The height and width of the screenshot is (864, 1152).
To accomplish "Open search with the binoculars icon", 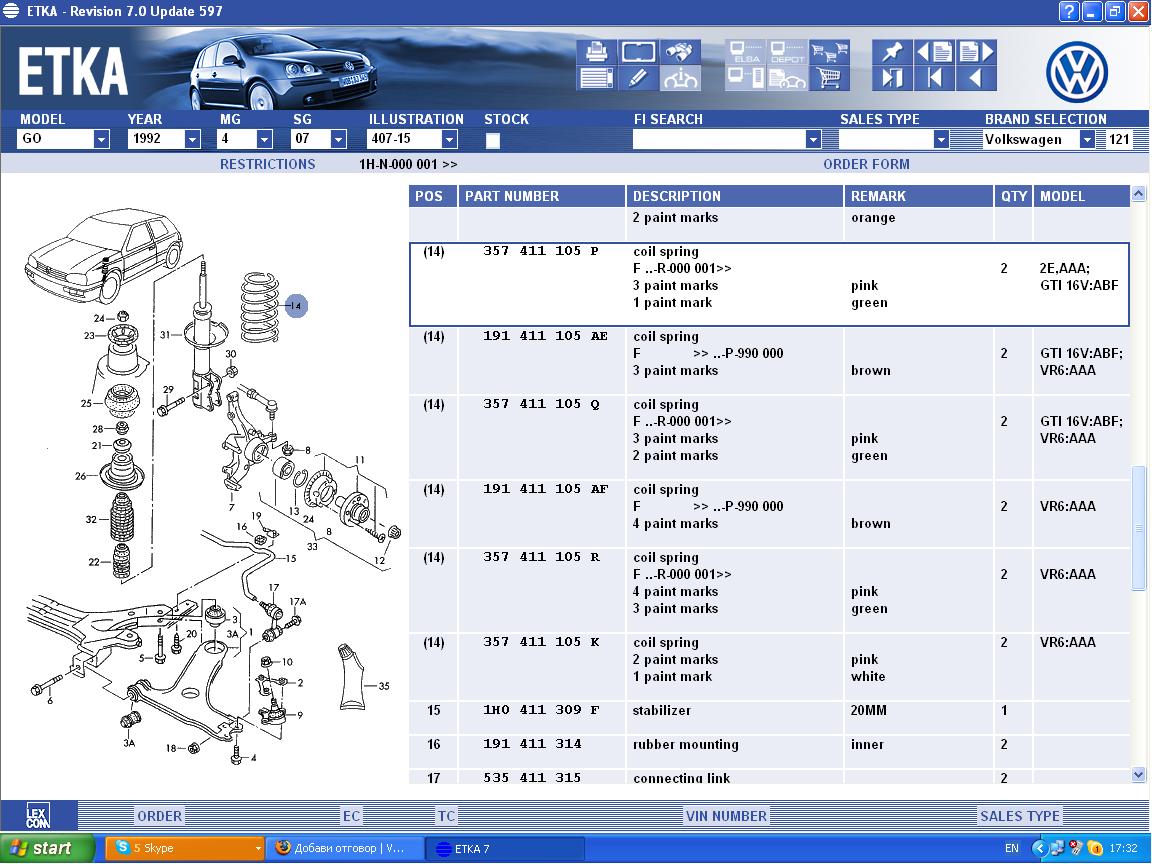I will pos(682,52).
